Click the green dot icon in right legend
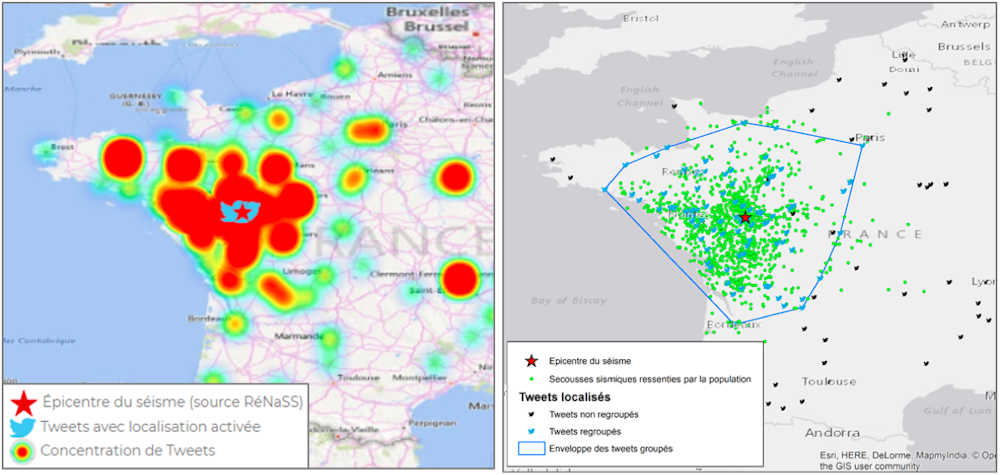 pyautogui.click(x=530, y=380)
